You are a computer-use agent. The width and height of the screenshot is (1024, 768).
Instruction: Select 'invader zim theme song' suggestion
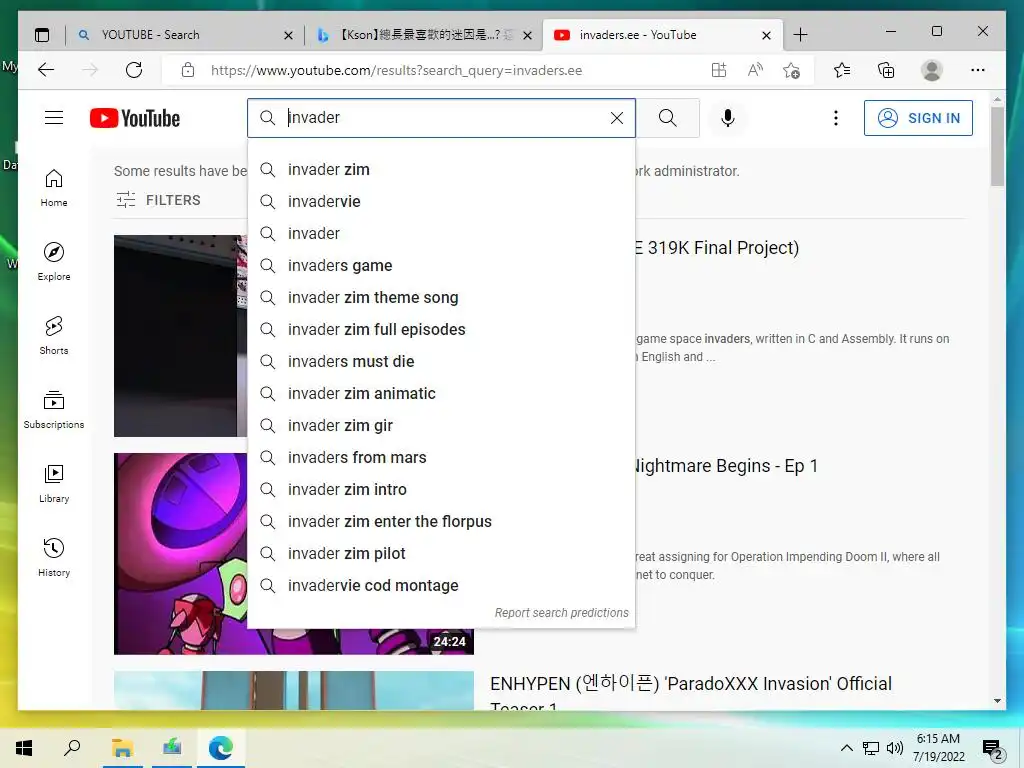[x=441, y=298]
